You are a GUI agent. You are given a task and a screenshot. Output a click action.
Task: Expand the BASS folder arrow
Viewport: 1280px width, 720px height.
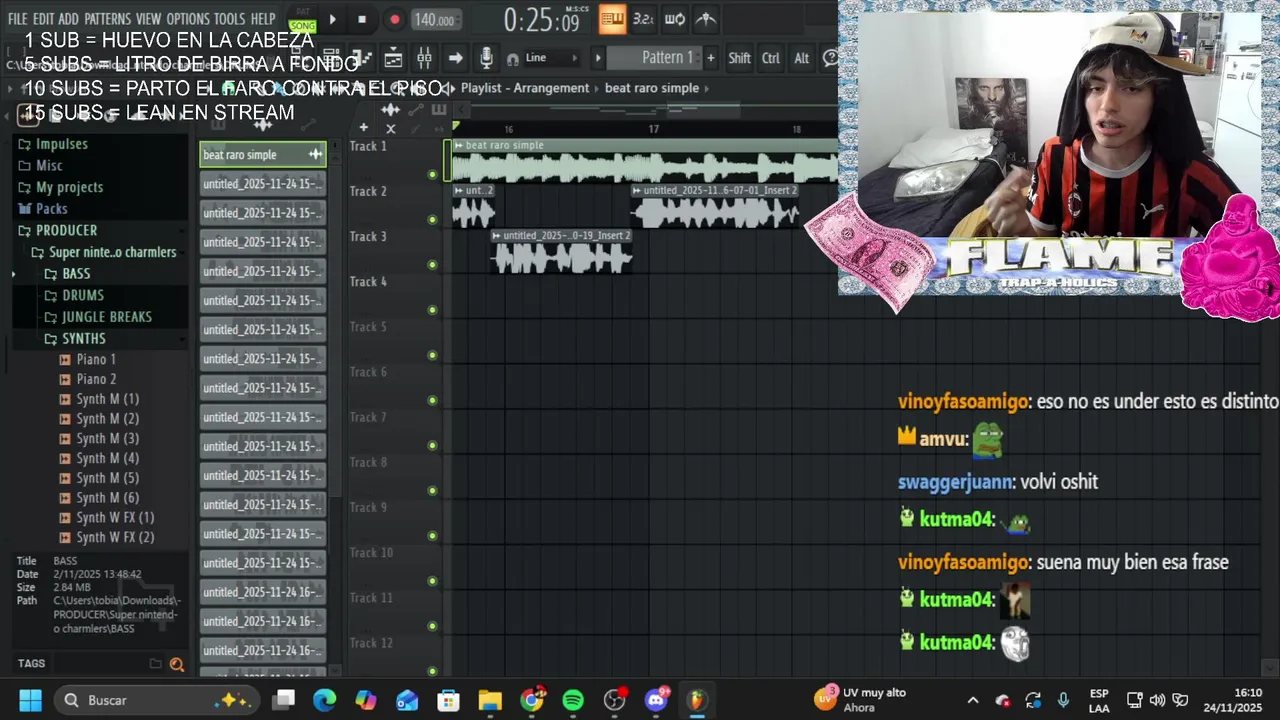click(14, 274)
